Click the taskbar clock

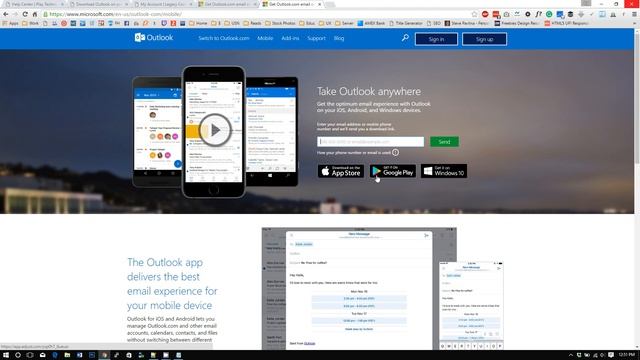pos(626,355)
